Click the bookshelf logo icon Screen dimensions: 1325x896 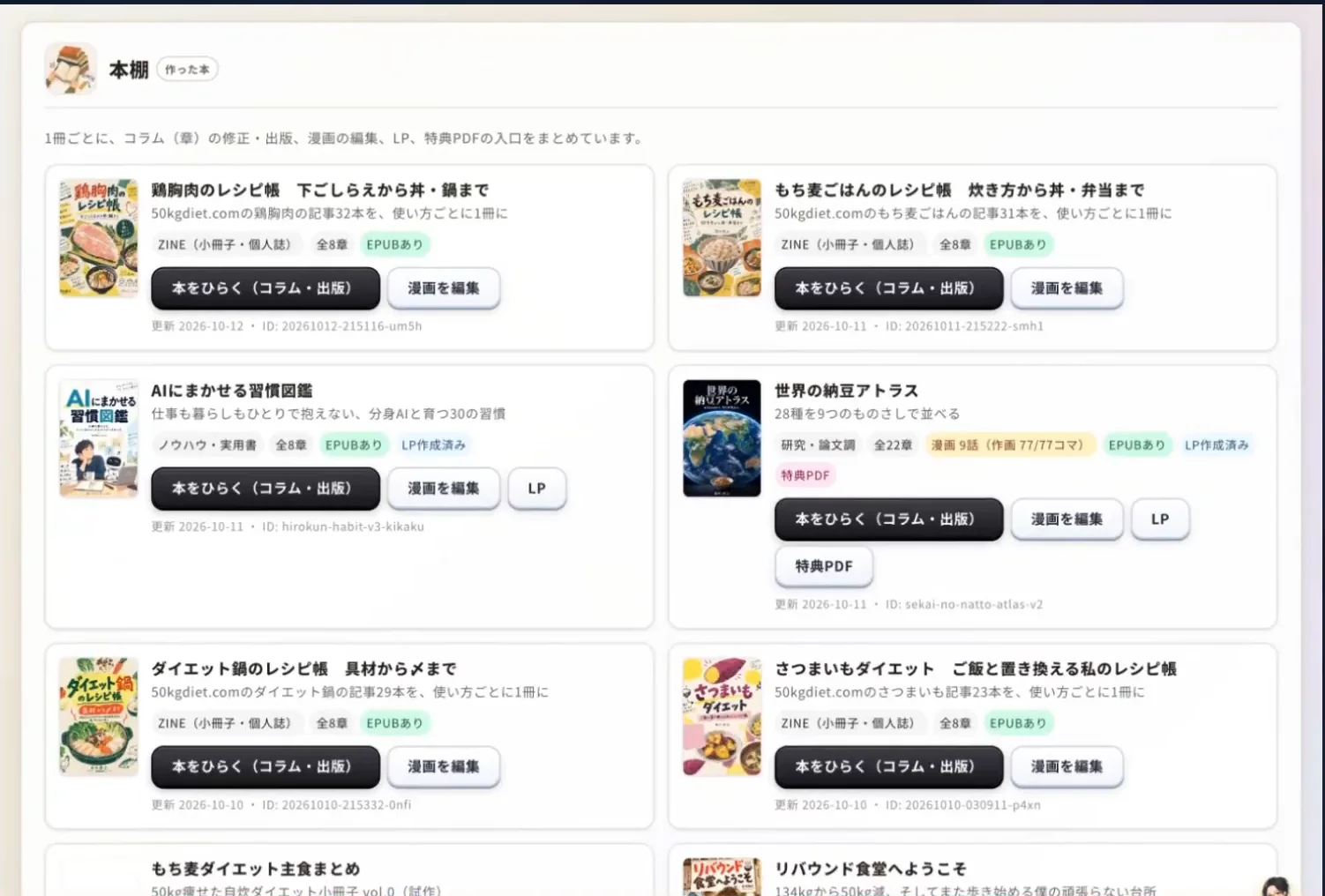point(71,69)
